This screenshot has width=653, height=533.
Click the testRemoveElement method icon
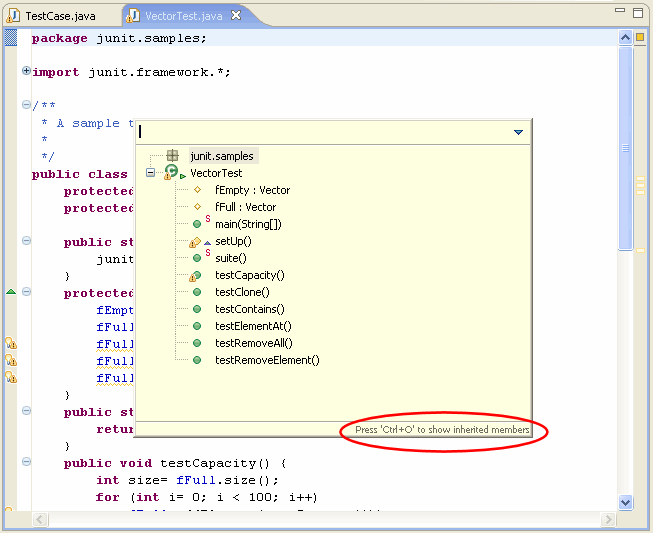coord(197,360)
